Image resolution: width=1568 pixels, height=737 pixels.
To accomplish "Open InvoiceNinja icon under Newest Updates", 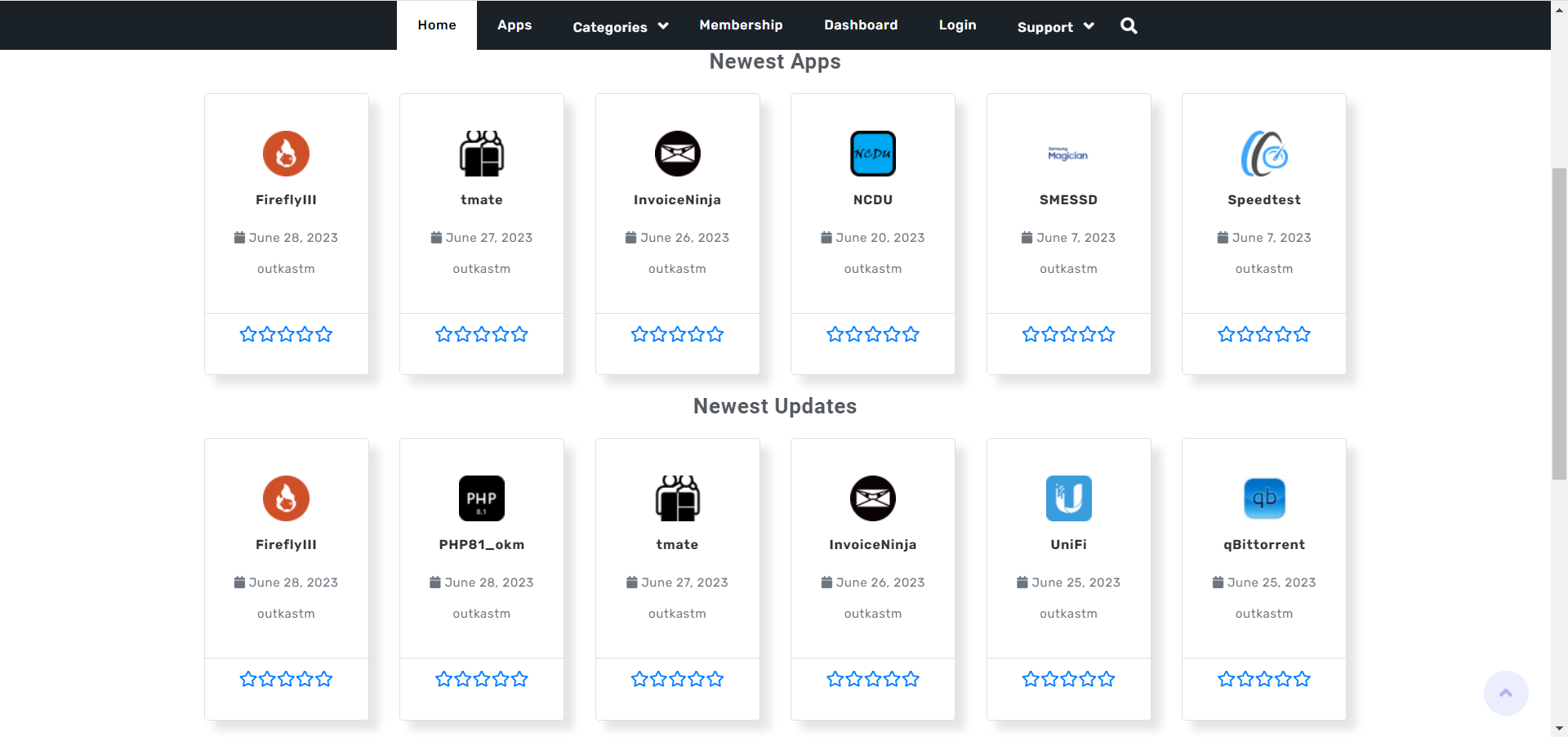I will click(873, 498).
